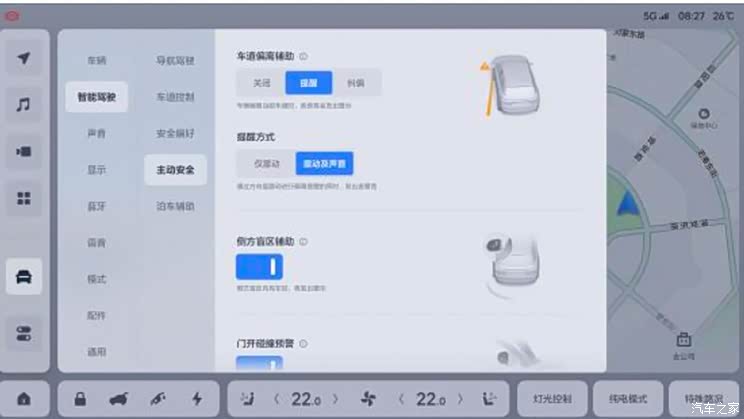Select the third lane departure option 纠偏
The height and width of the screenshot is (419, 744).
356,83
